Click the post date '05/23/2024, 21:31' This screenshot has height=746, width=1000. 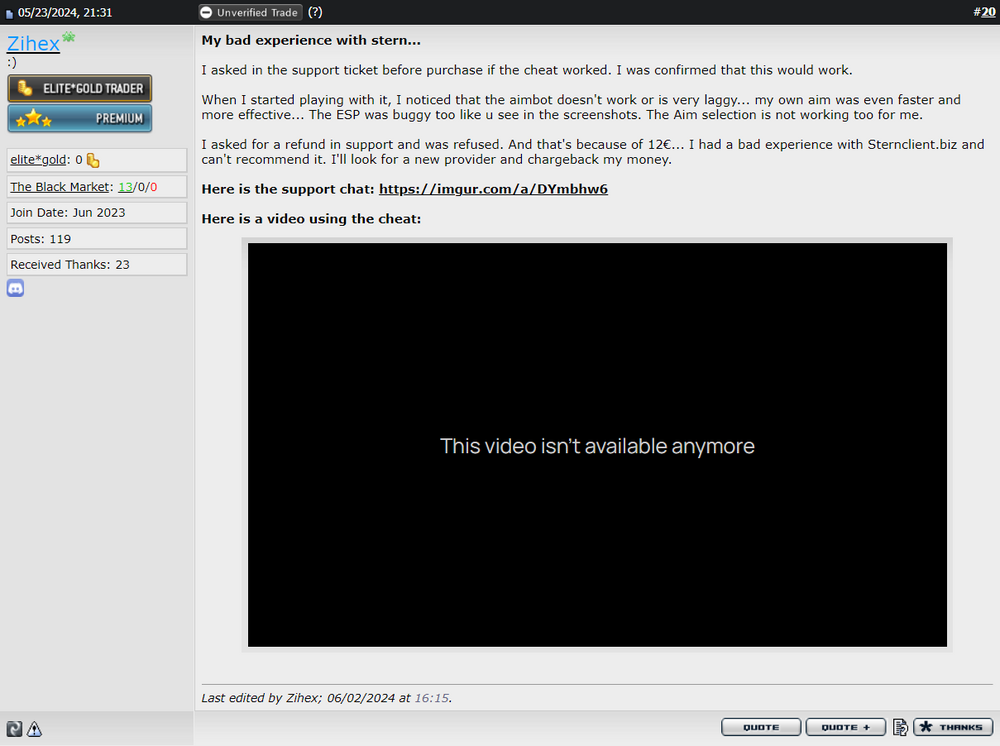65,13
